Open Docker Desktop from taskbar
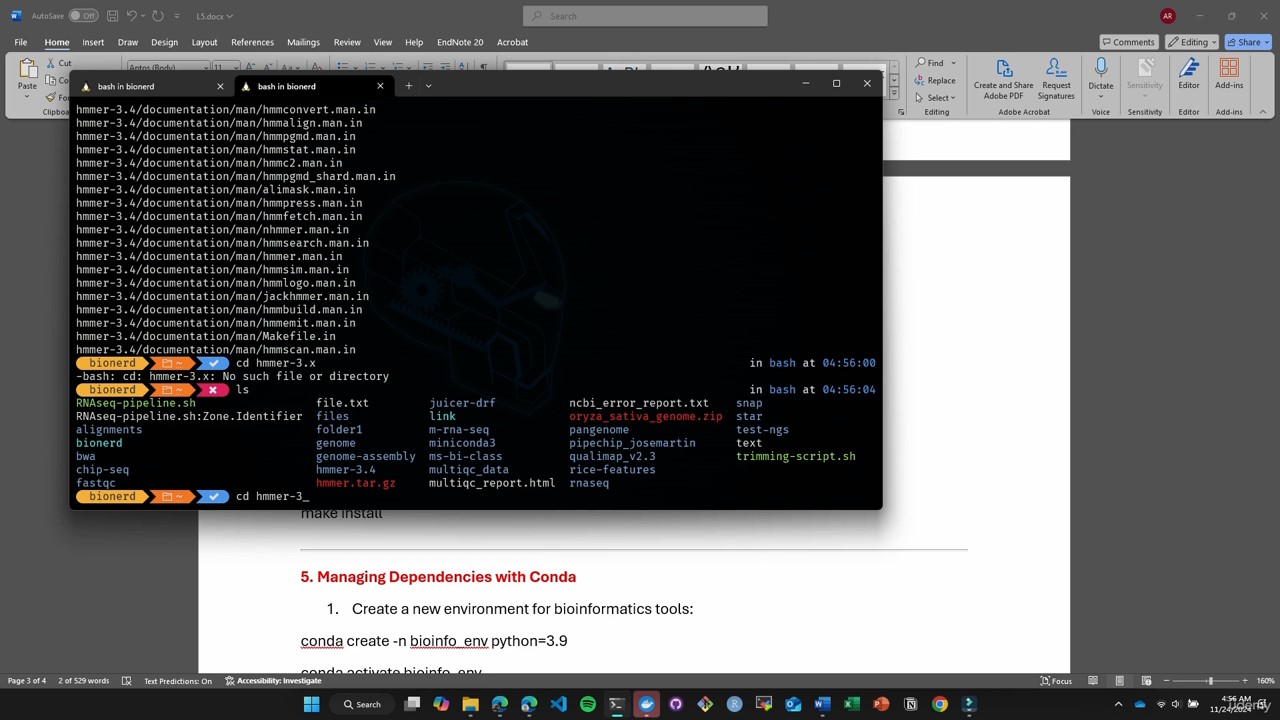The height and width of the screenshot is (720, 1280). click(x=646, y=704)
